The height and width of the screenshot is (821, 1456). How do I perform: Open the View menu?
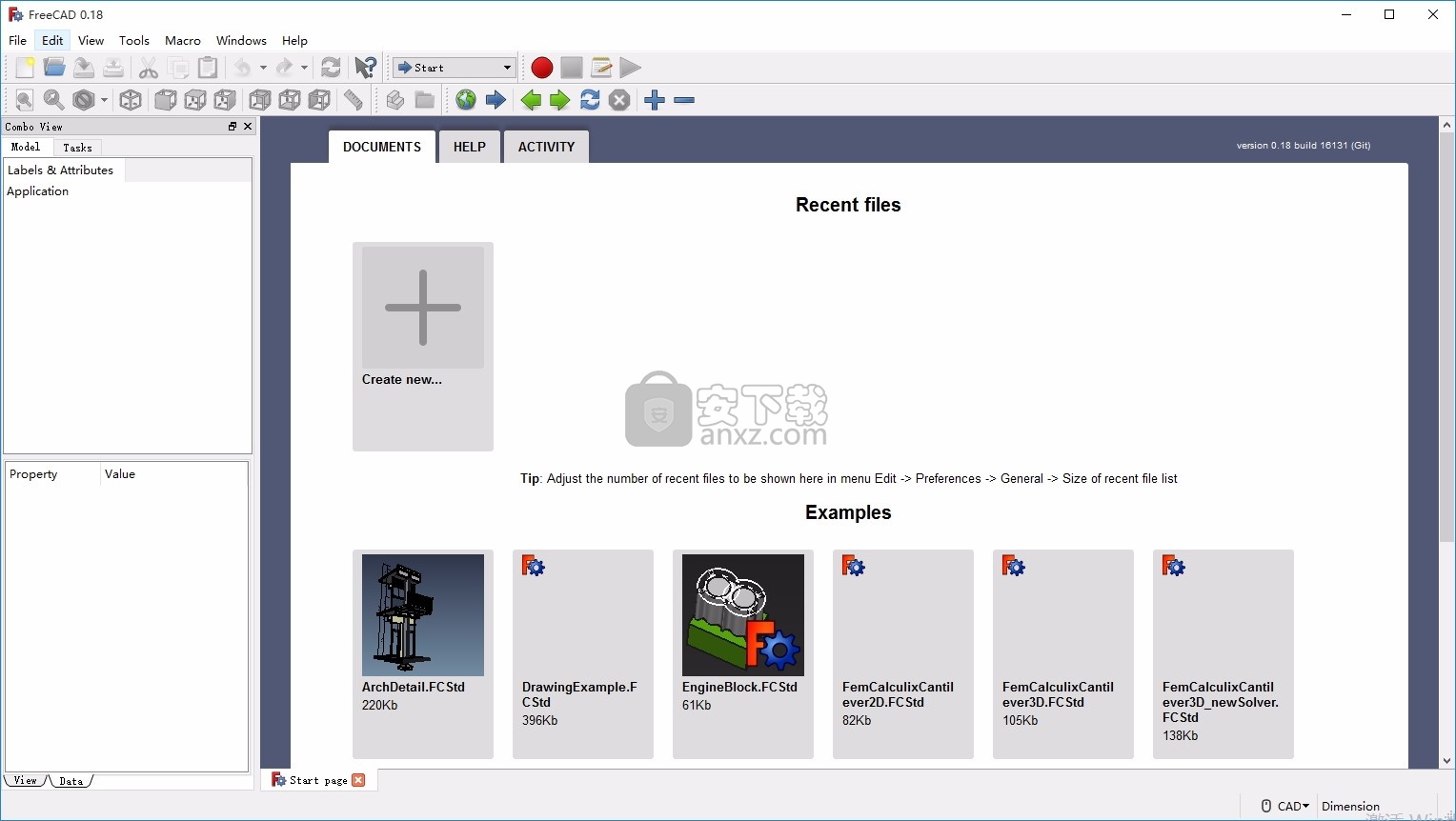(91, 40)
